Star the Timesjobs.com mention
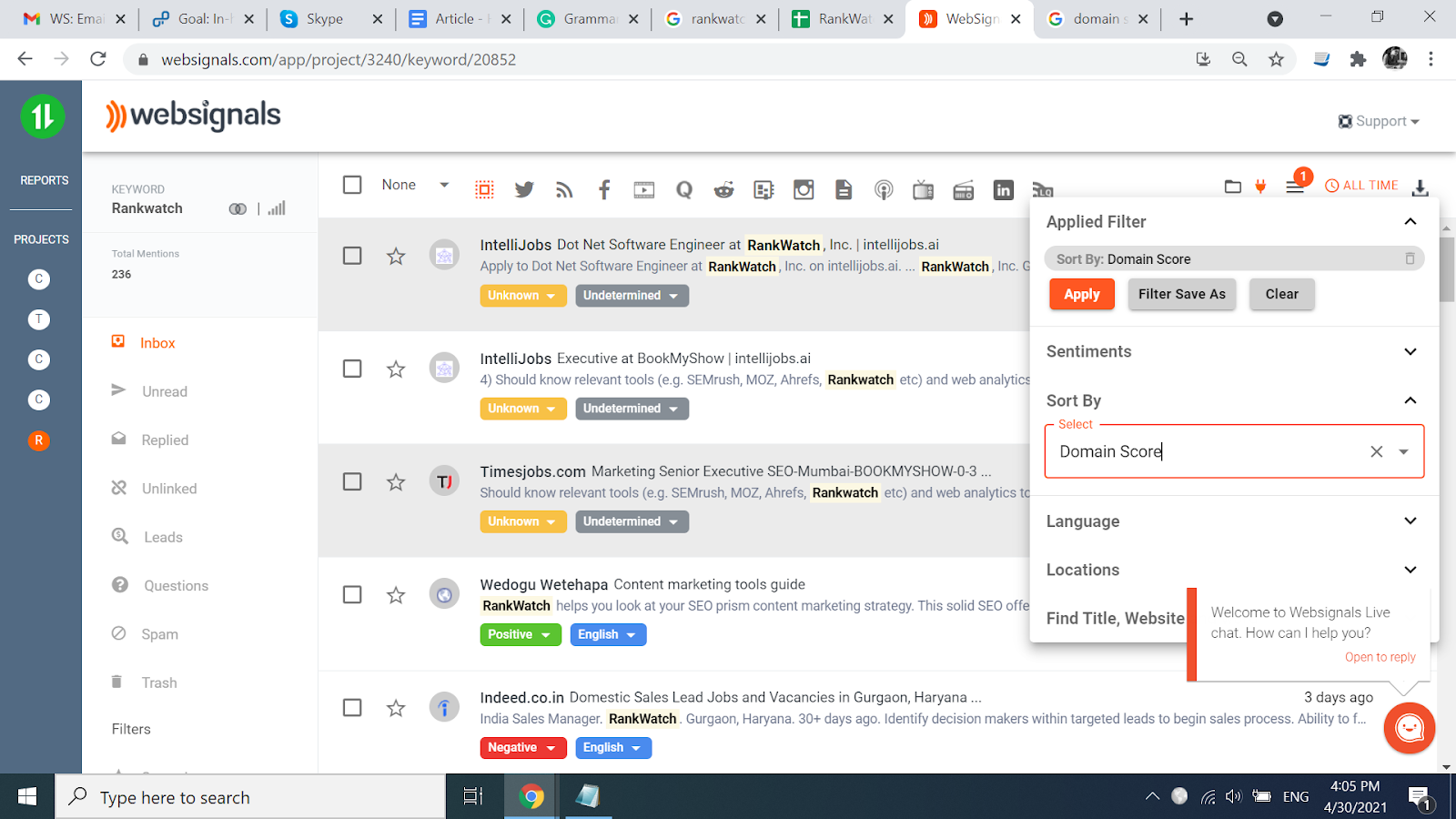1456x819 pixels. pos(396,482)
